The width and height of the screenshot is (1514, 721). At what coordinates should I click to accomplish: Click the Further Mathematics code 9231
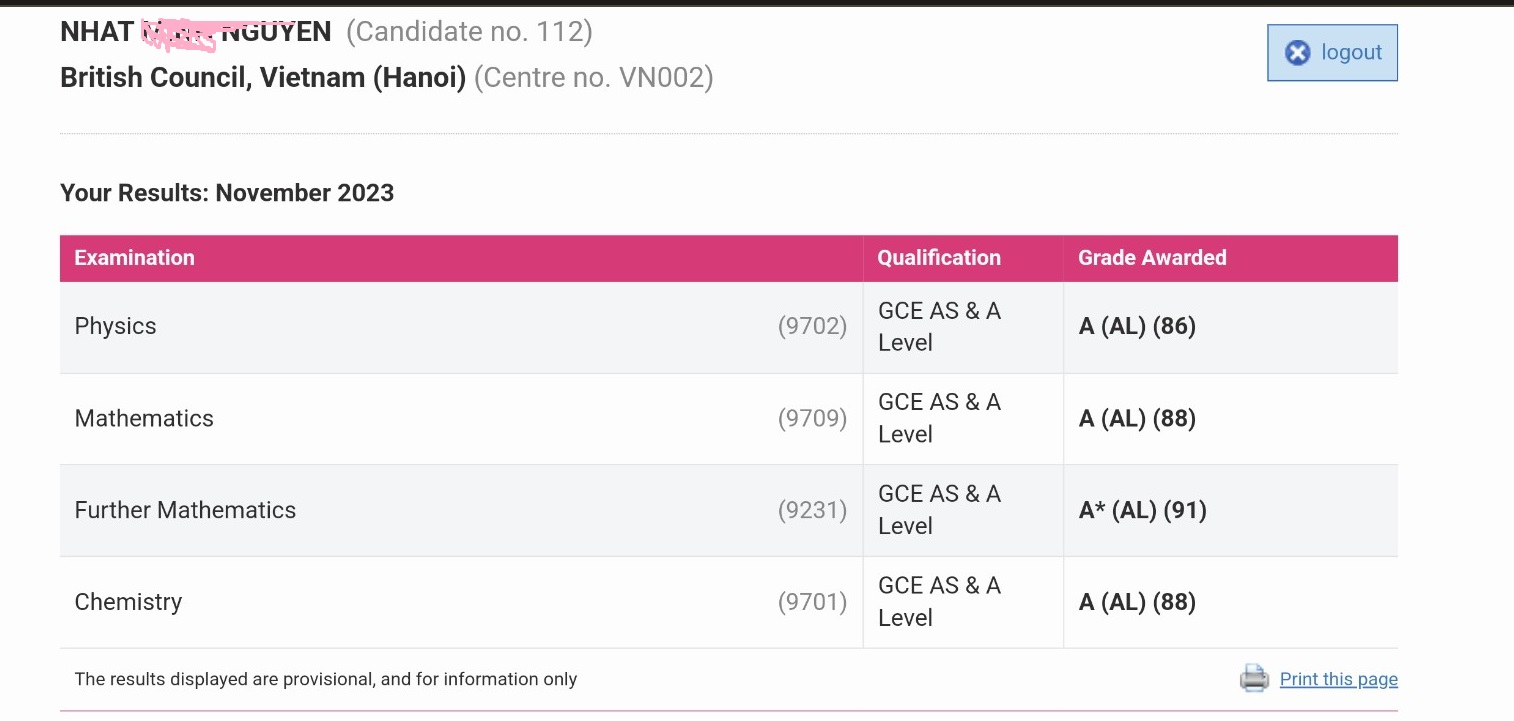812,510
